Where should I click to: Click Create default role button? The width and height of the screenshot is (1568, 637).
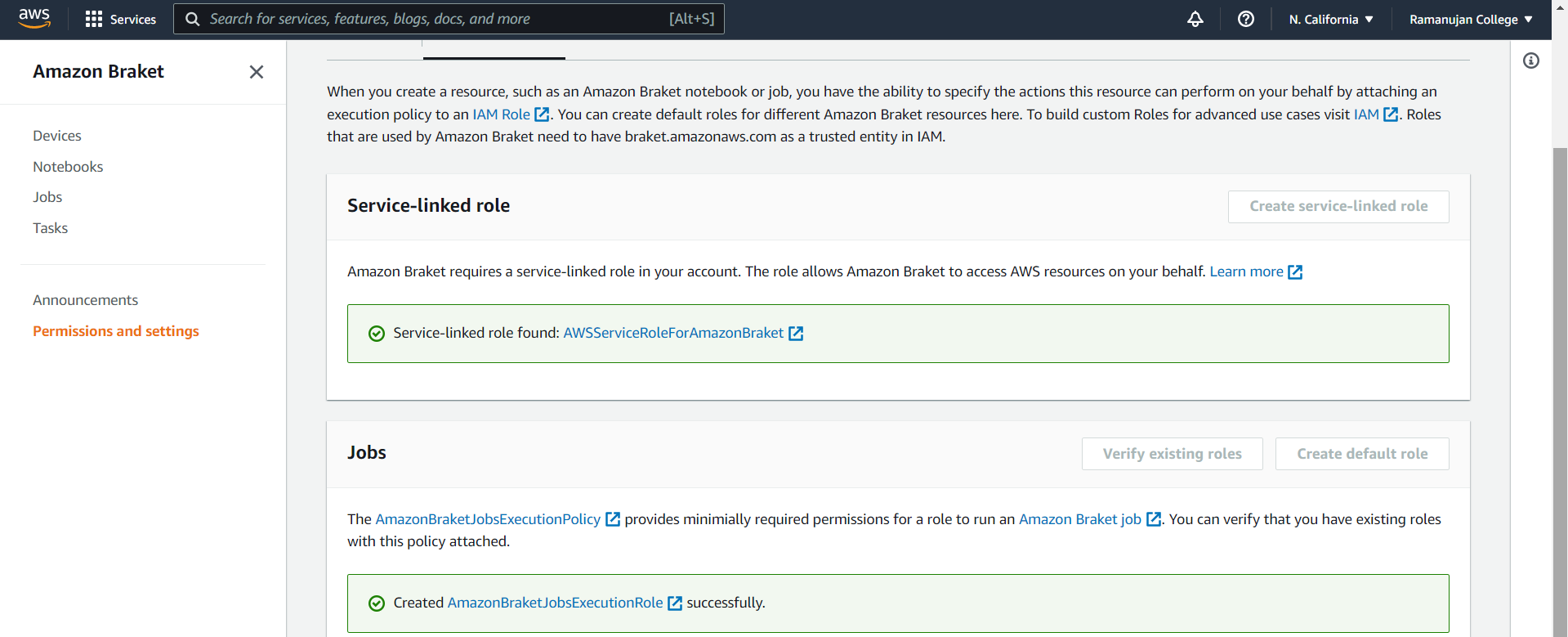(x=1362, y=454)
